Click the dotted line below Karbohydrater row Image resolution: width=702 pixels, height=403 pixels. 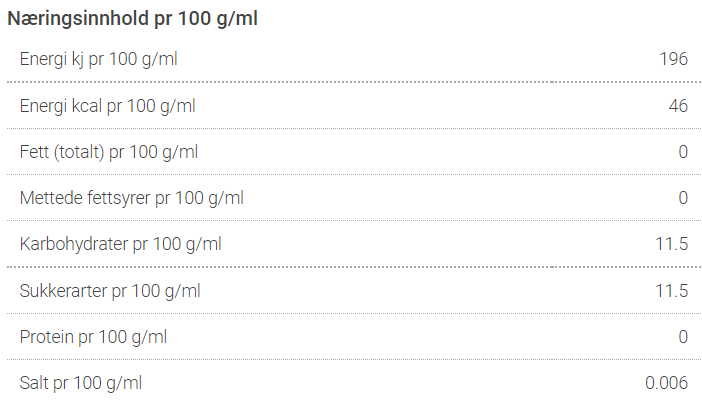tap(354, 267)
